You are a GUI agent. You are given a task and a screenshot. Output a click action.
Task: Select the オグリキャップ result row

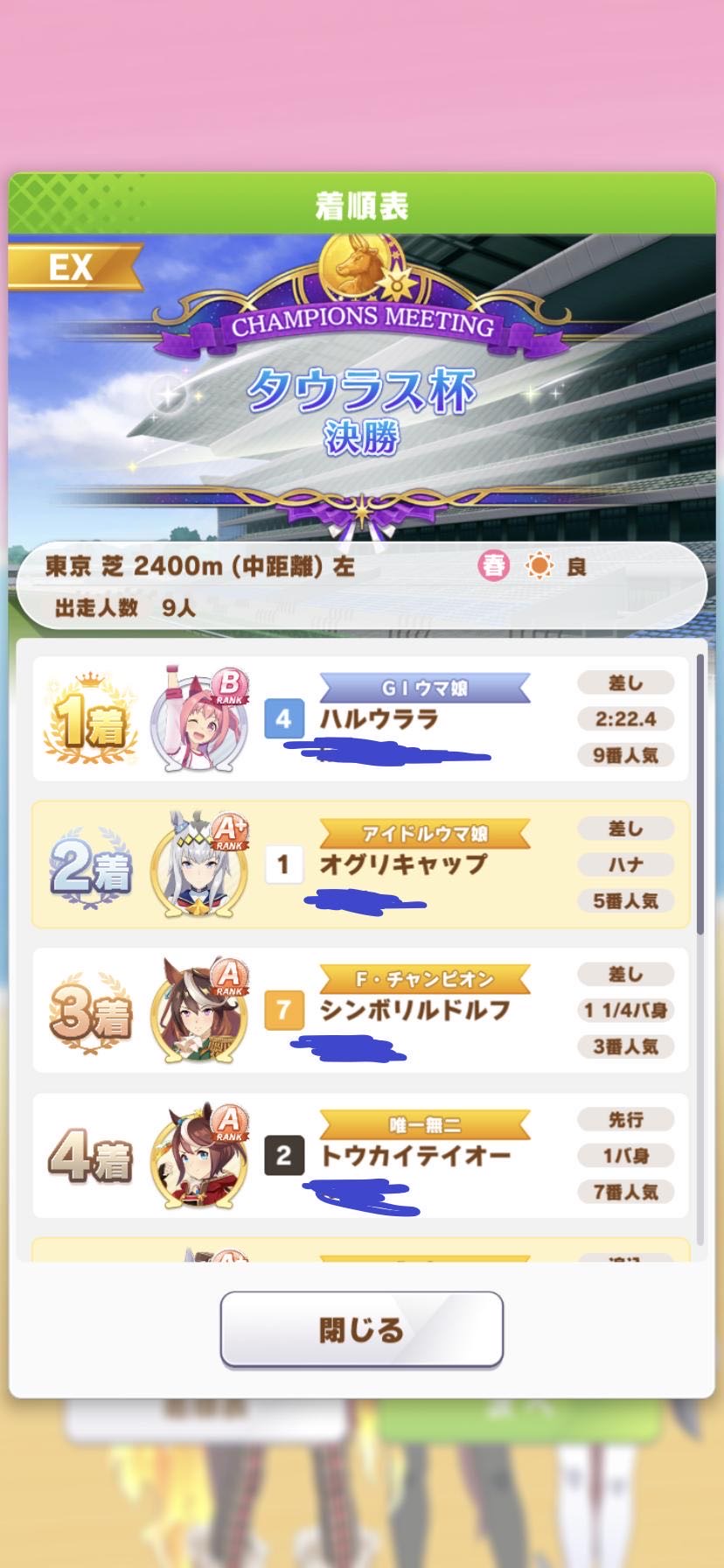coord(360,864)
